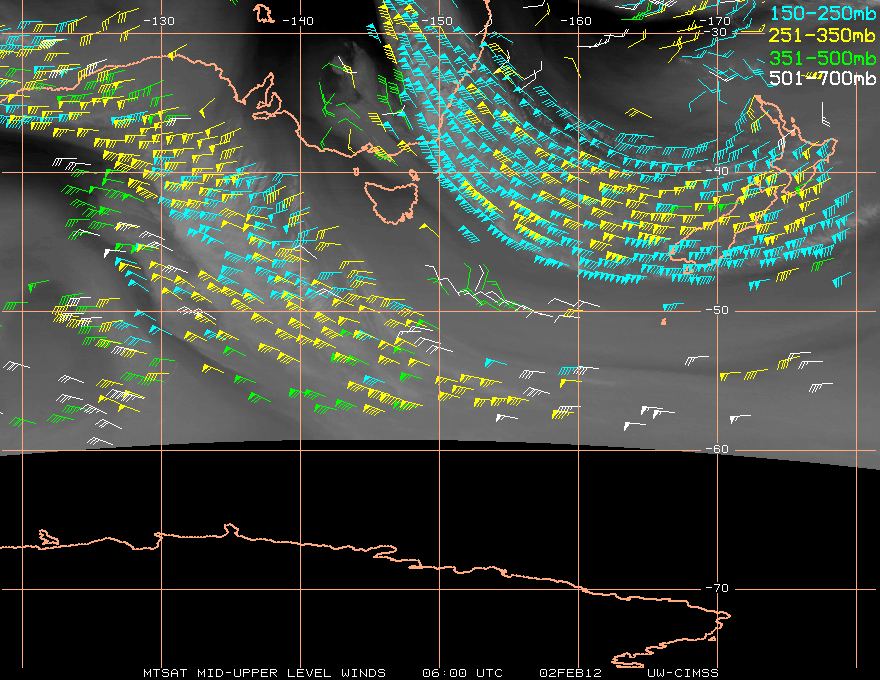Click the -160 longitude label
The width and height of the screenshot is (880, 680).
(576, 21)
